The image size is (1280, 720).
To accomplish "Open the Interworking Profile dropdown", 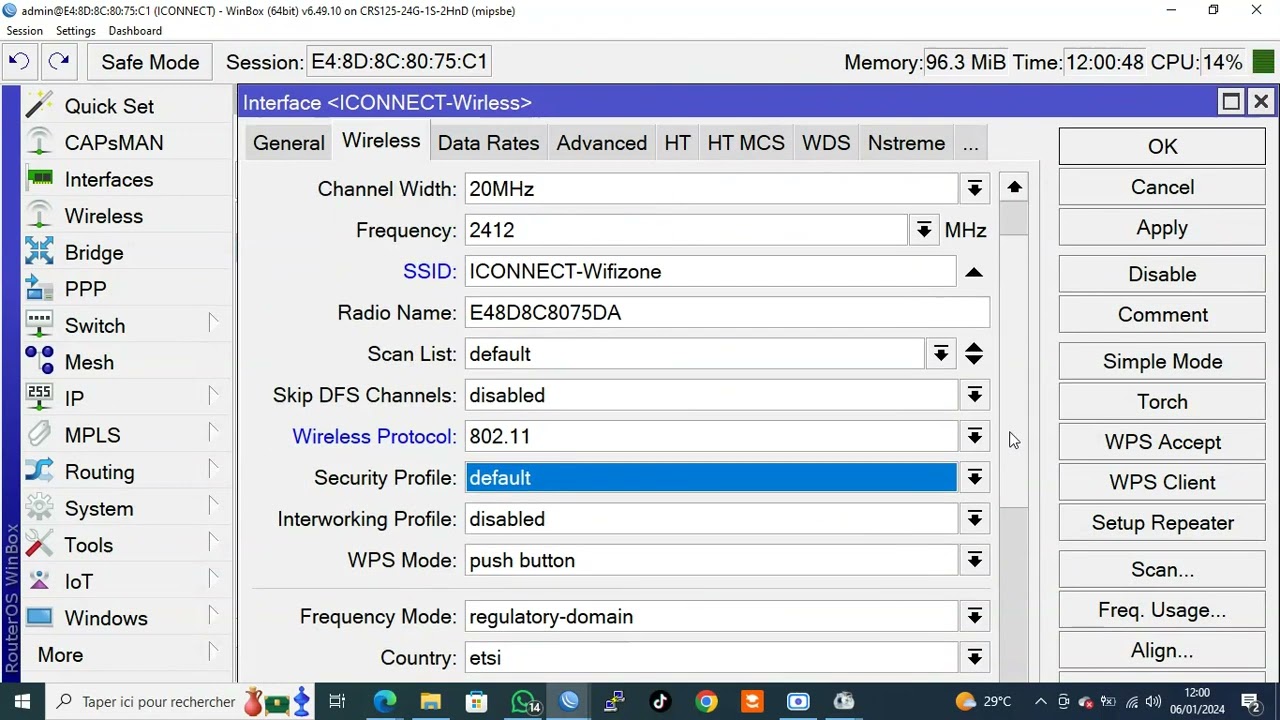I will click(974, 519).
